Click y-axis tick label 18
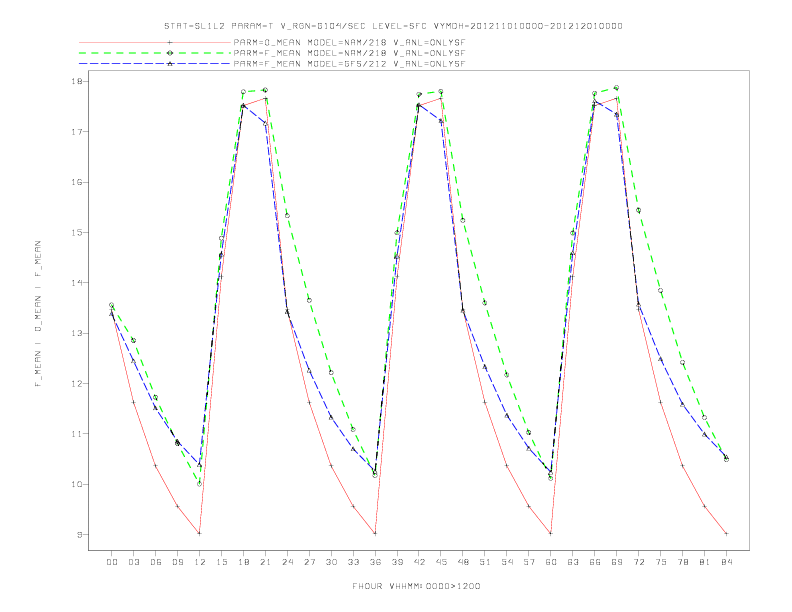This screenshot has height=612, width=792. [x=77, y=81]
